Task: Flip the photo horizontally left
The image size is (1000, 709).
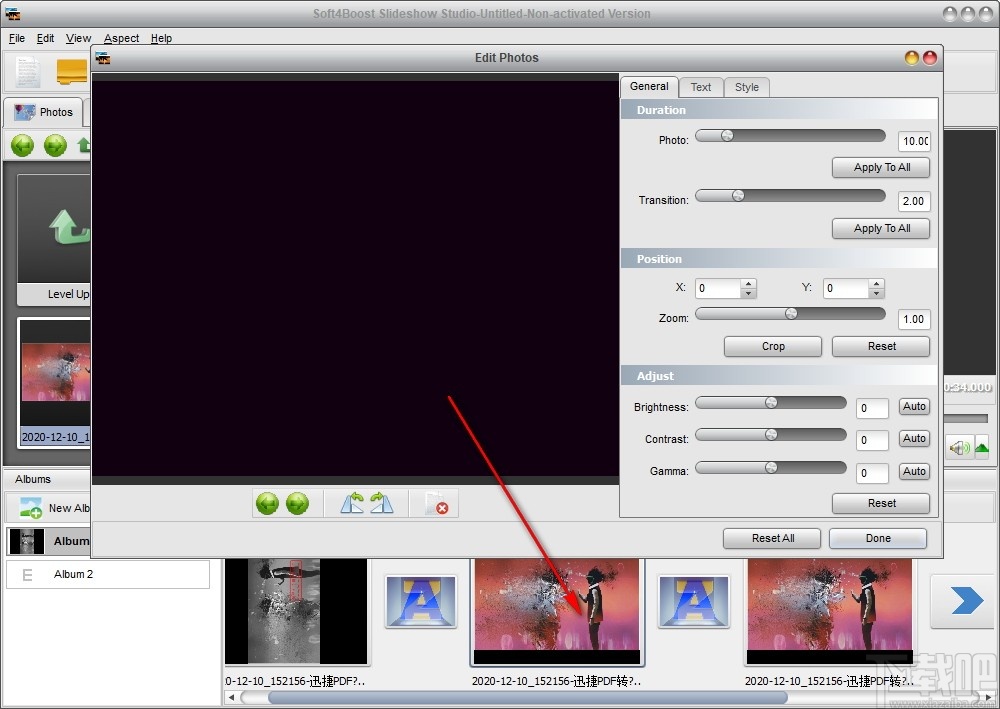Action: pyautogui.click(x=351, y=503)
